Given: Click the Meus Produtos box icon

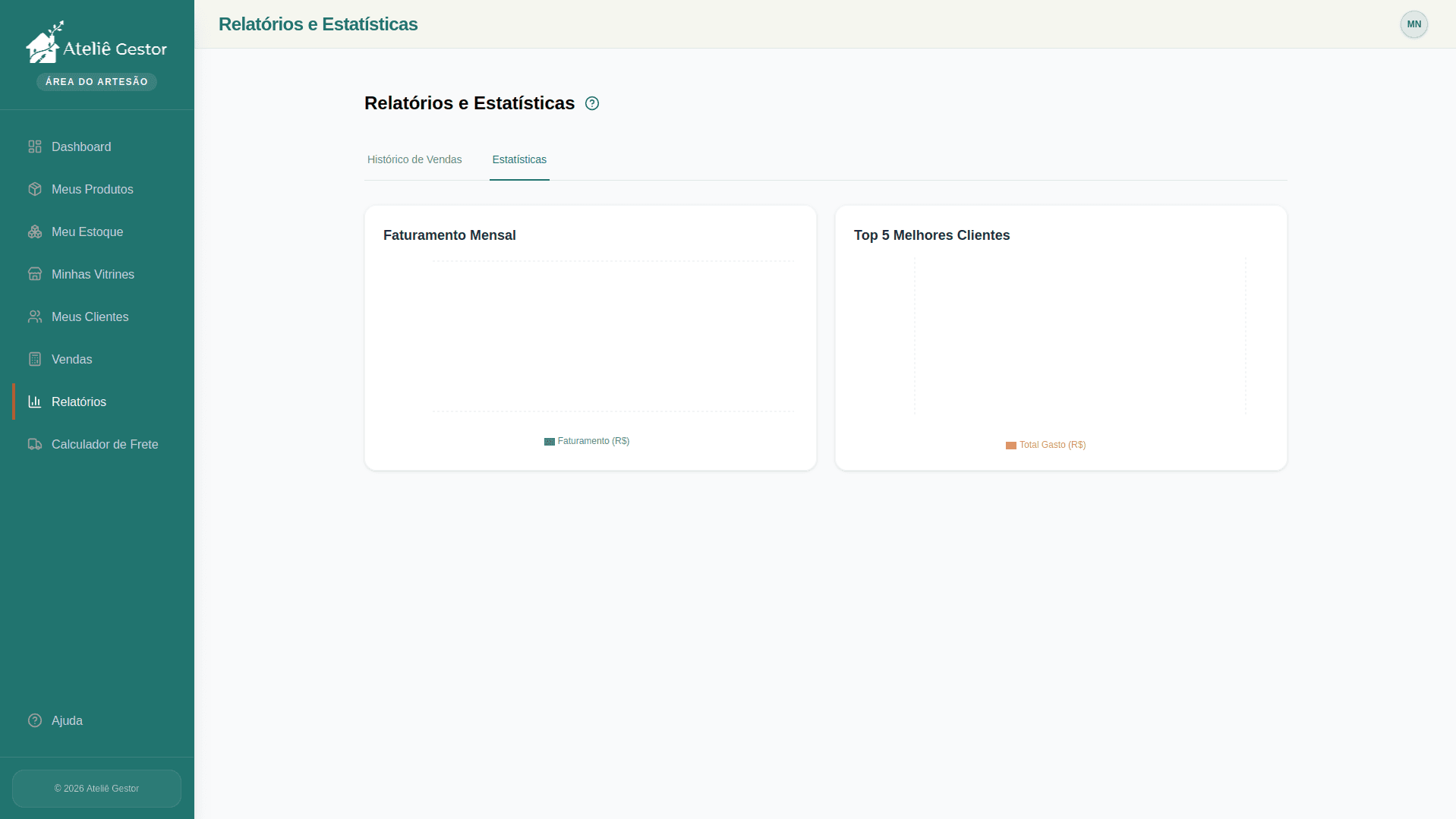Looking at the screenshot, I should (35, 189).
